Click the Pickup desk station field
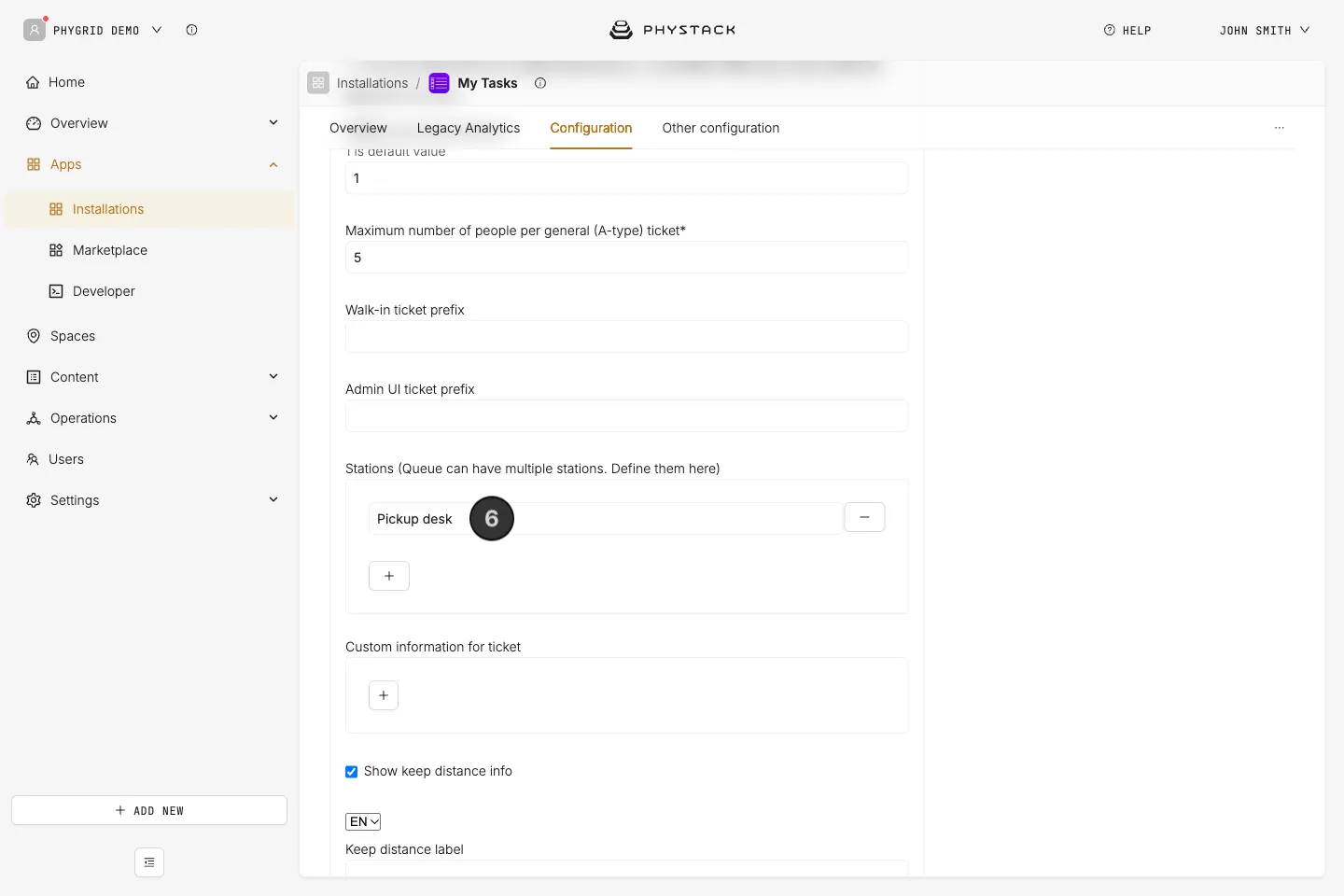The image size is (1344, 896). tap(606, 518)
